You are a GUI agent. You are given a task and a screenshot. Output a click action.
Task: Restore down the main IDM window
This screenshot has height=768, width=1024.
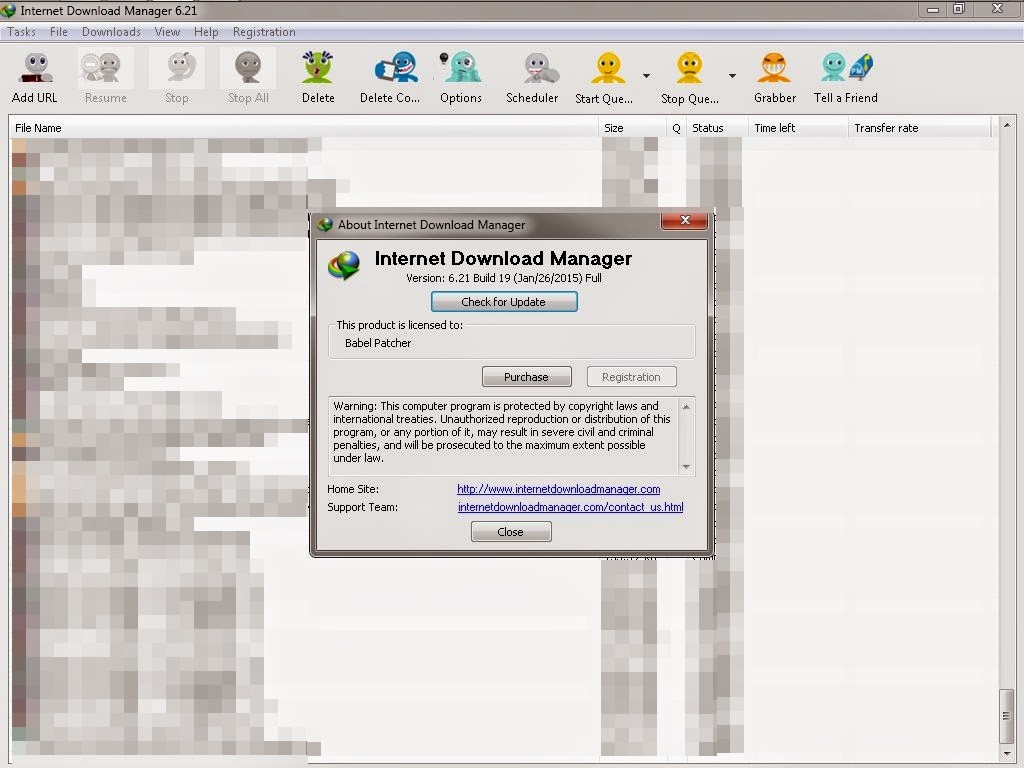(959, 9)
